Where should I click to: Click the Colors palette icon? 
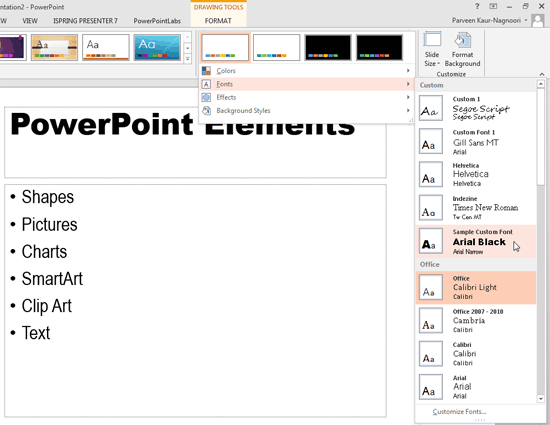pos(206,71)
